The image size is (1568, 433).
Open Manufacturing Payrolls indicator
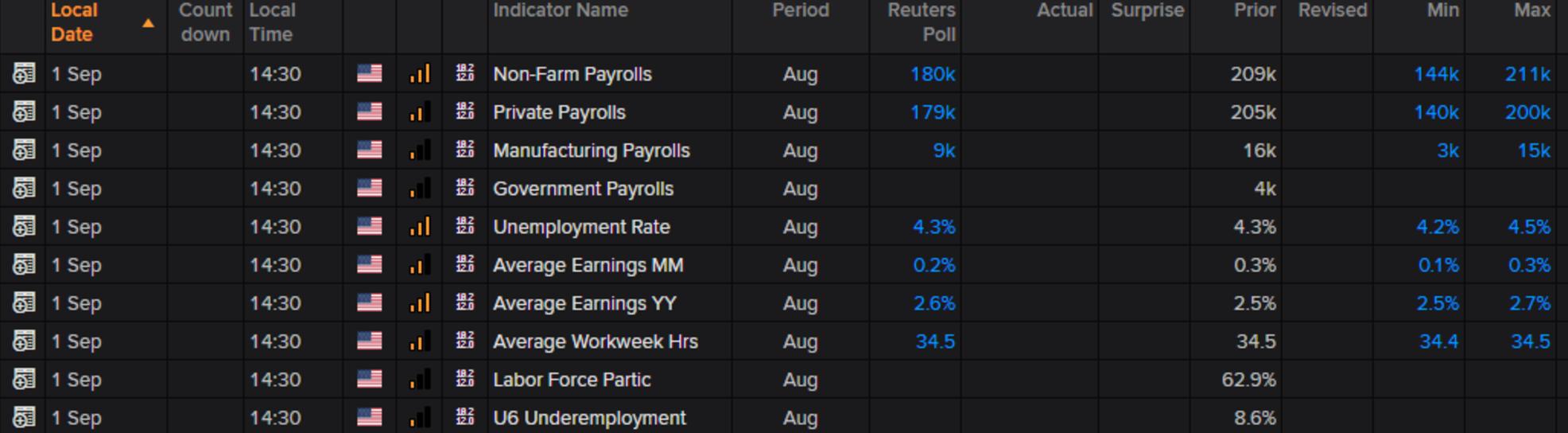point(592,150)
